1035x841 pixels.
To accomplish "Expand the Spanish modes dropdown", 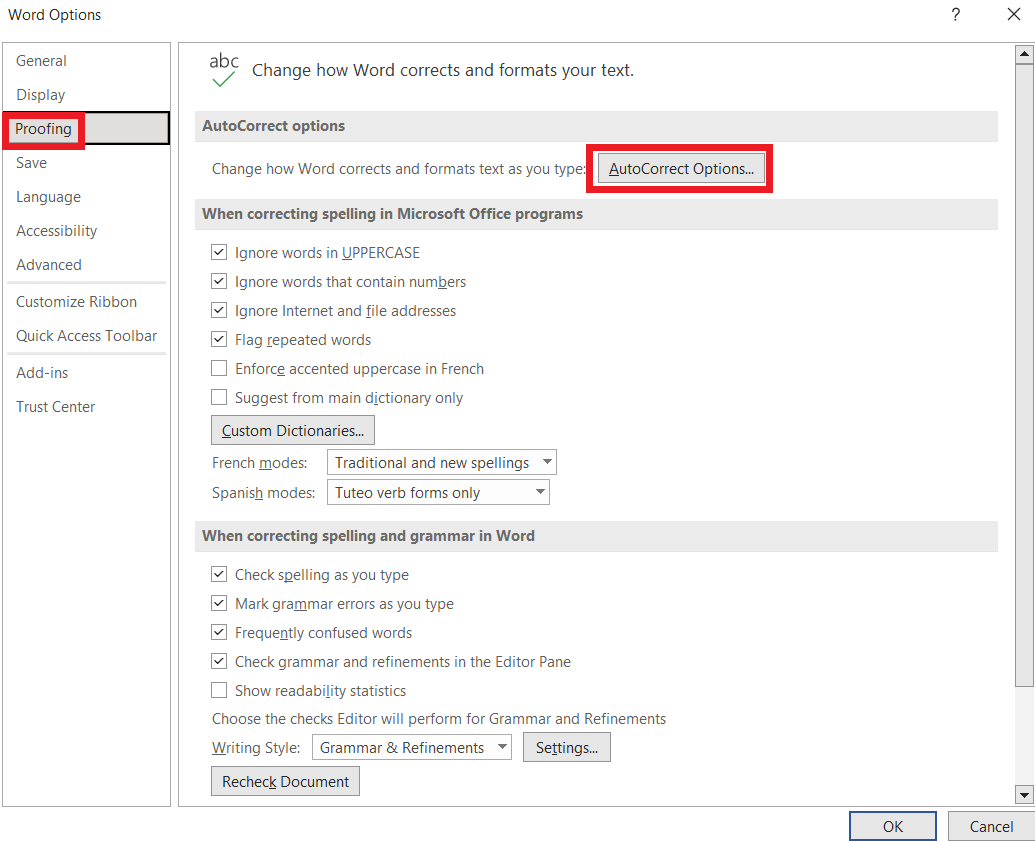I will point(438,492).
